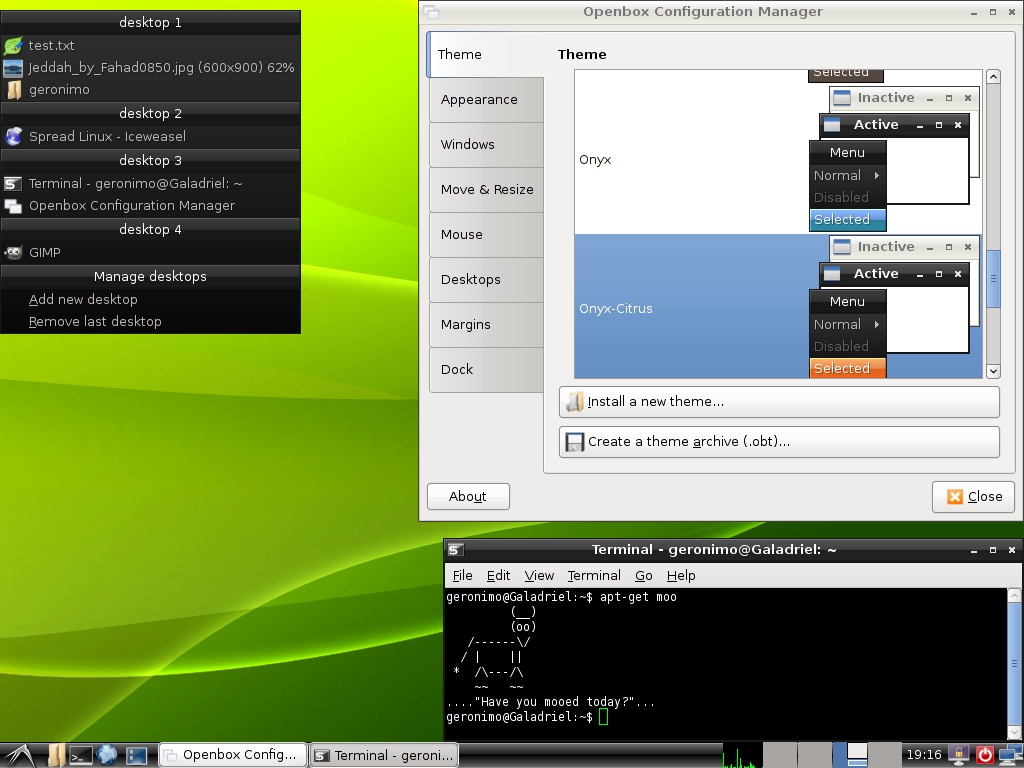Open Terminal window title bar icon

[456, 550]
